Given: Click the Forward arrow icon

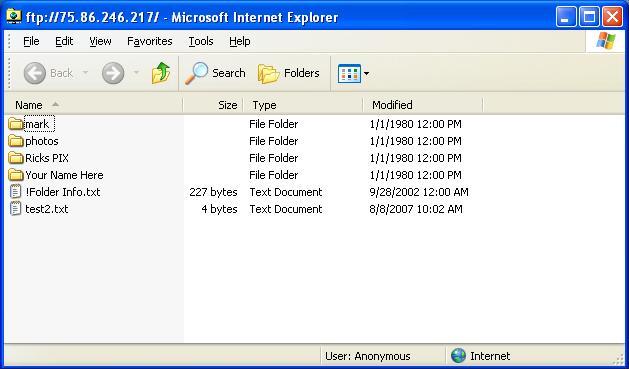Looking at the screenshot, I should click(x=113, y=73).
